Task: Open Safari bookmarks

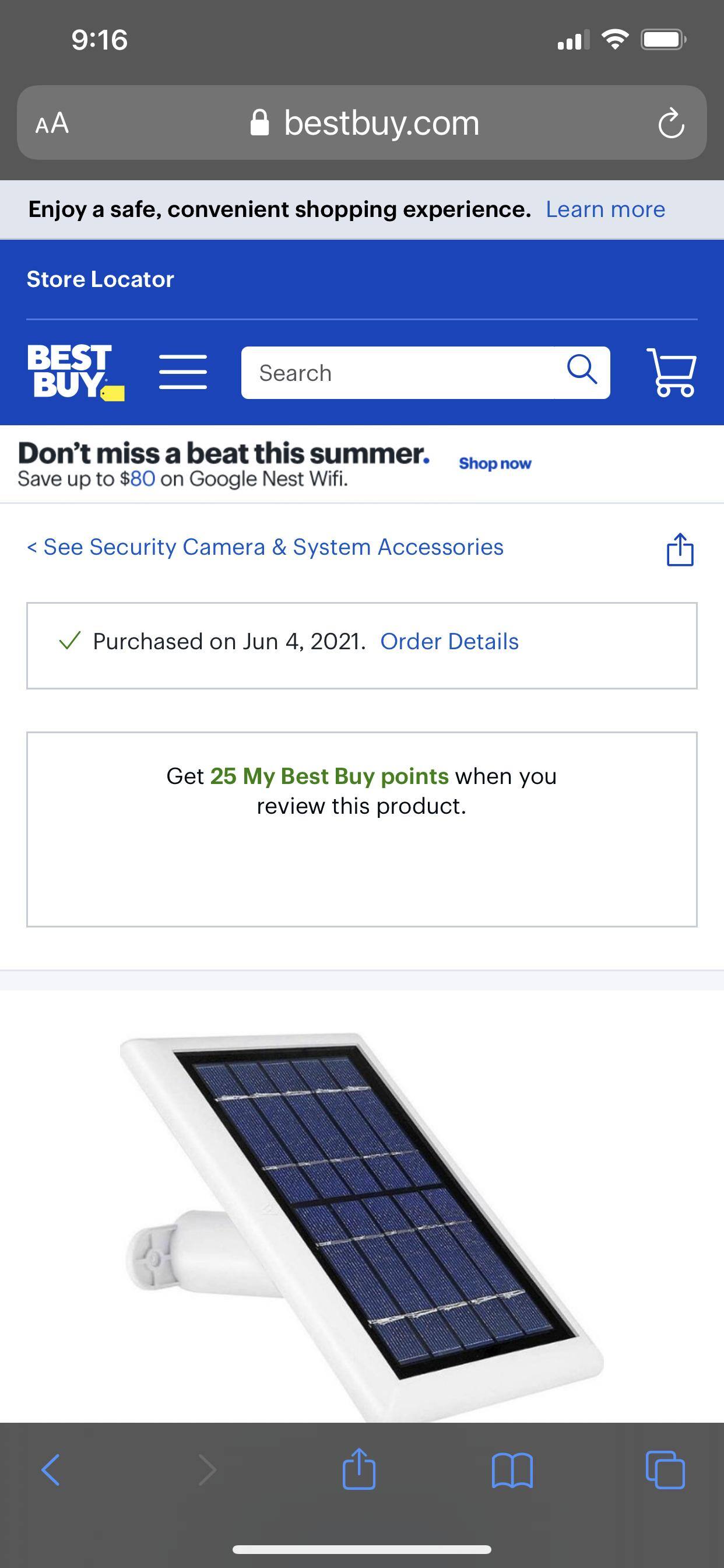Action: [x=512, y=1470]
